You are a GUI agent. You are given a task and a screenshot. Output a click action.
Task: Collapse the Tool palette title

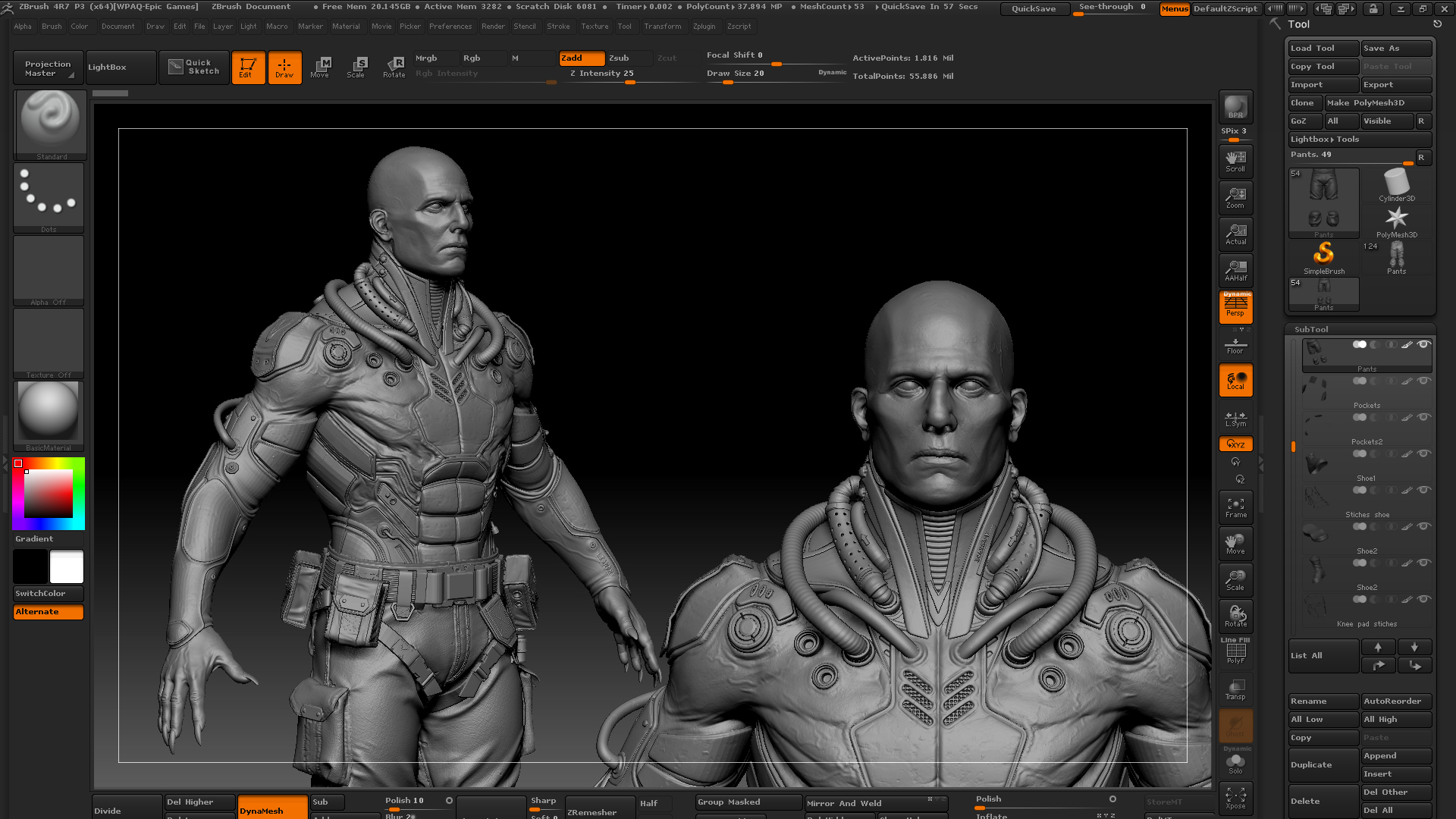(1298, 24)
